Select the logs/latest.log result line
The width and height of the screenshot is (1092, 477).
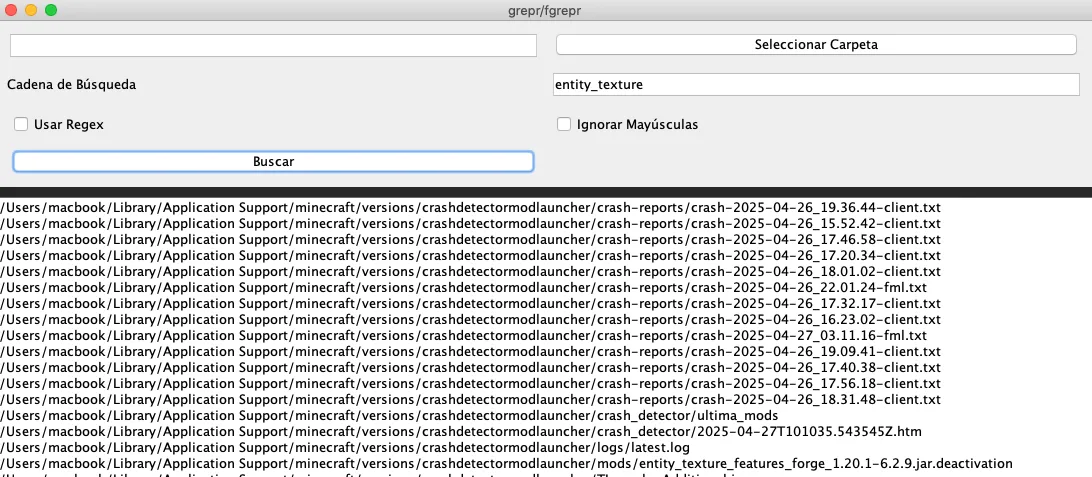click(x=345, y=447)
